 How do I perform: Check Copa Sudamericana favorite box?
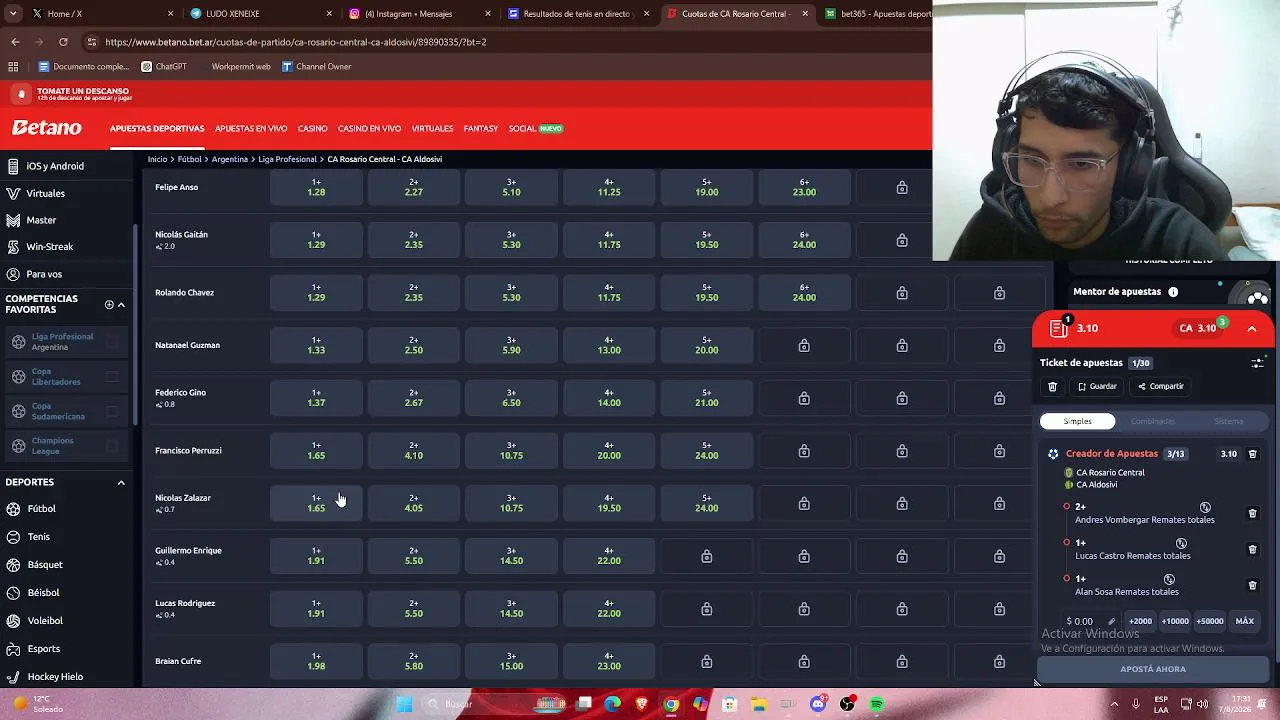[112, 411]
